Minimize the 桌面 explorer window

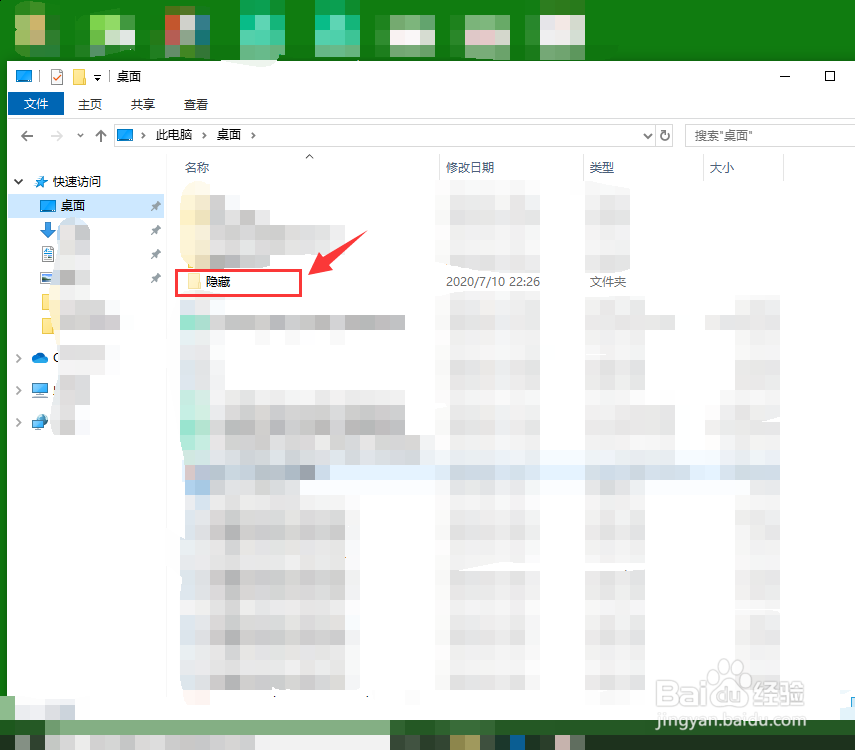tap(785, 76)
